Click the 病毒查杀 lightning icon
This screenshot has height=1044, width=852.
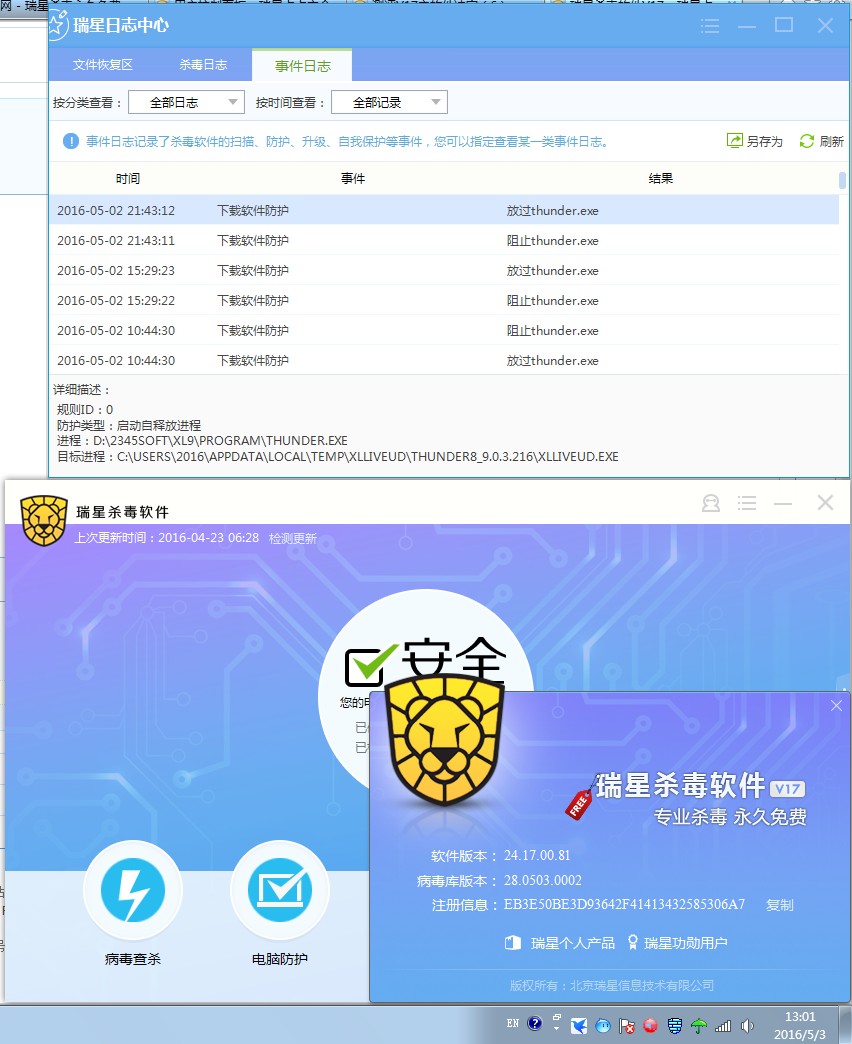click(132, 890)
